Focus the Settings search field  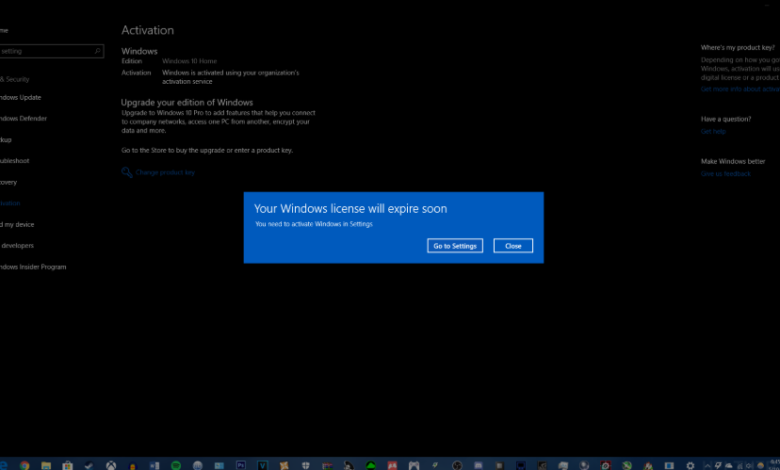pos(51,51)
